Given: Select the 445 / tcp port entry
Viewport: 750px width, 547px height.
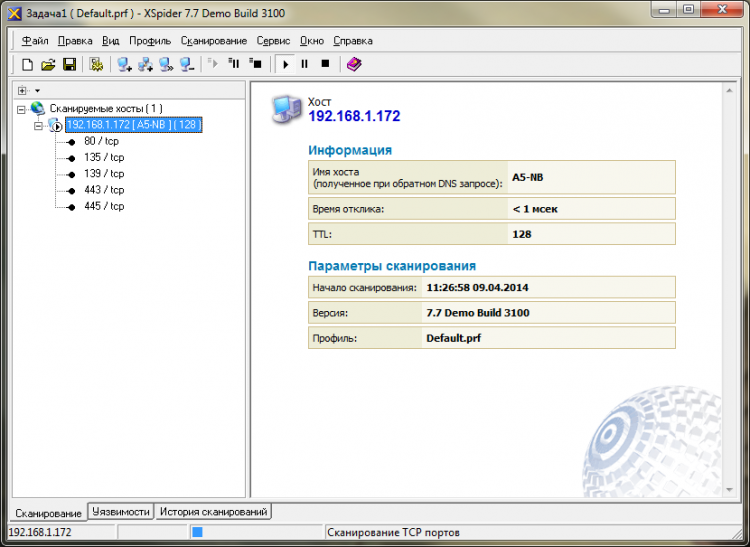Looking at the screenshot, I should [x=104, y=206].
